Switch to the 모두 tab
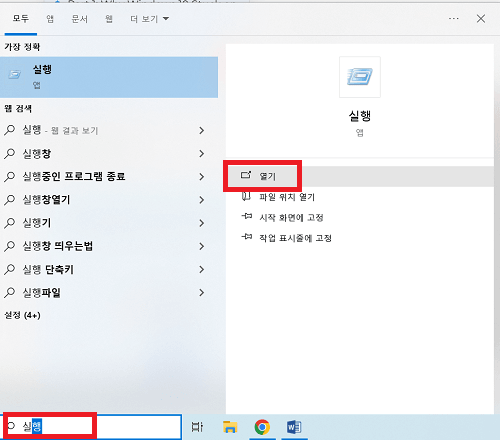 coord(21,19)
